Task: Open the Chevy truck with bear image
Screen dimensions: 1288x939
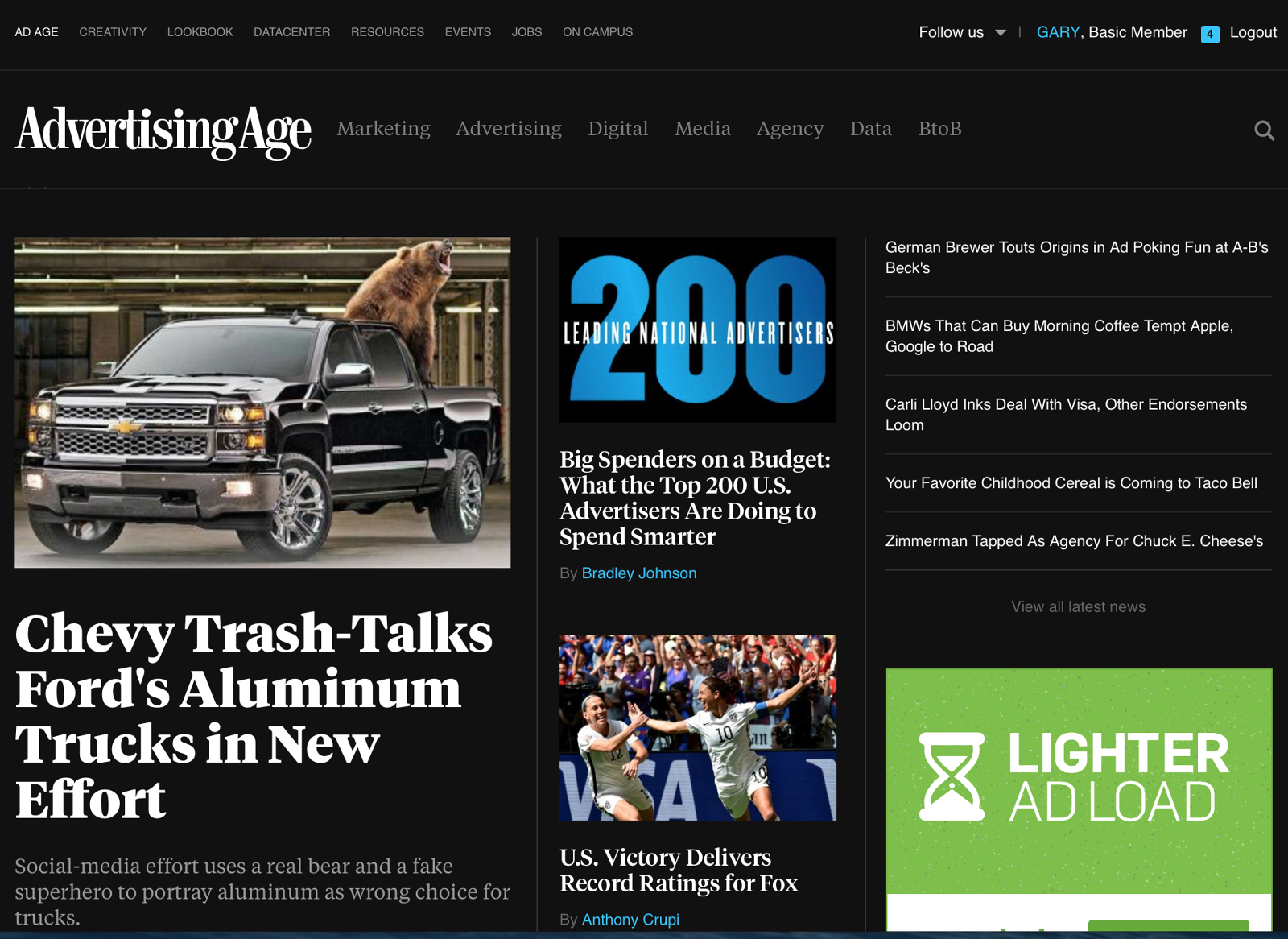Action: [262, 402]
